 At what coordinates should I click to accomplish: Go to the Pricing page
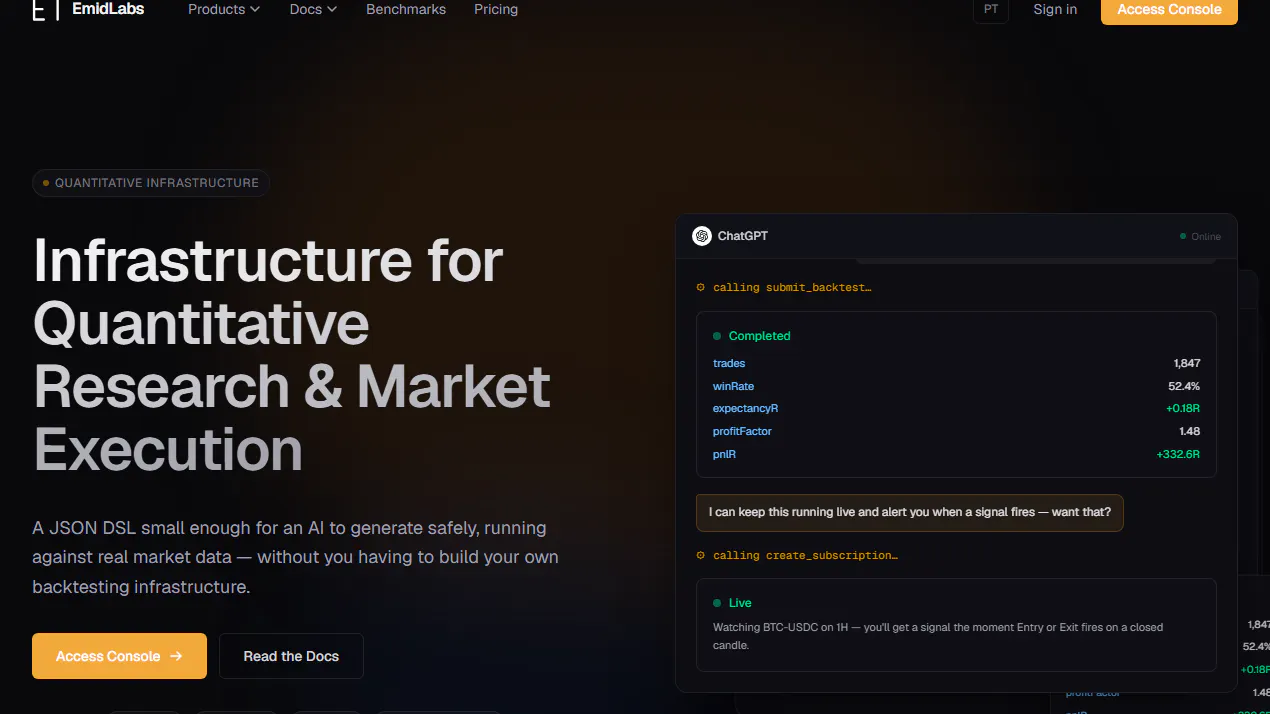point(496,9)
